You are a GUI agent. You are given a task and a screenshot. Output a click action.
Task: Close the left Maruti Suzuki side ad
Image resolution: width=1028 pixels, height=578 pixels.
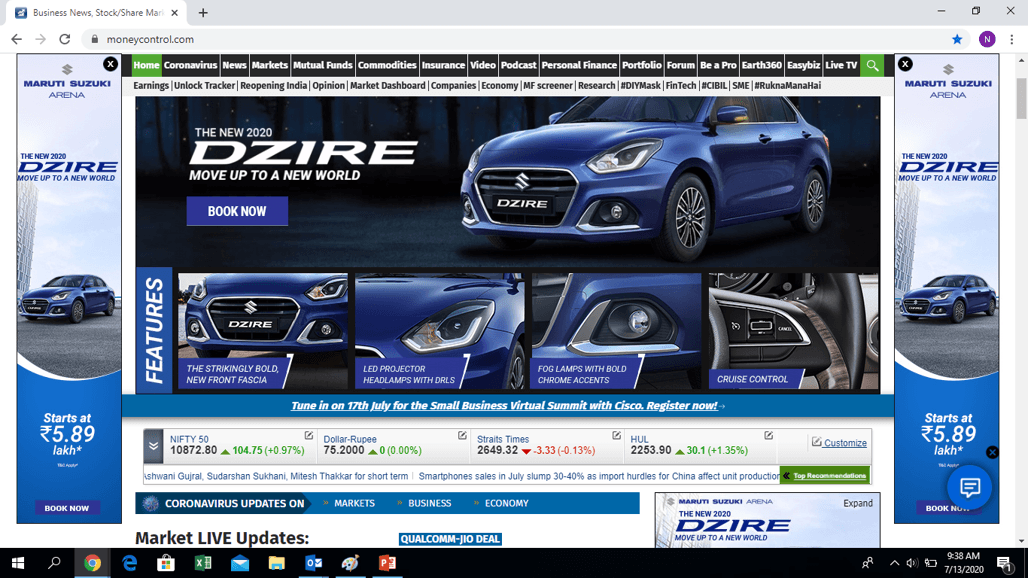click(x=110, y=64)
